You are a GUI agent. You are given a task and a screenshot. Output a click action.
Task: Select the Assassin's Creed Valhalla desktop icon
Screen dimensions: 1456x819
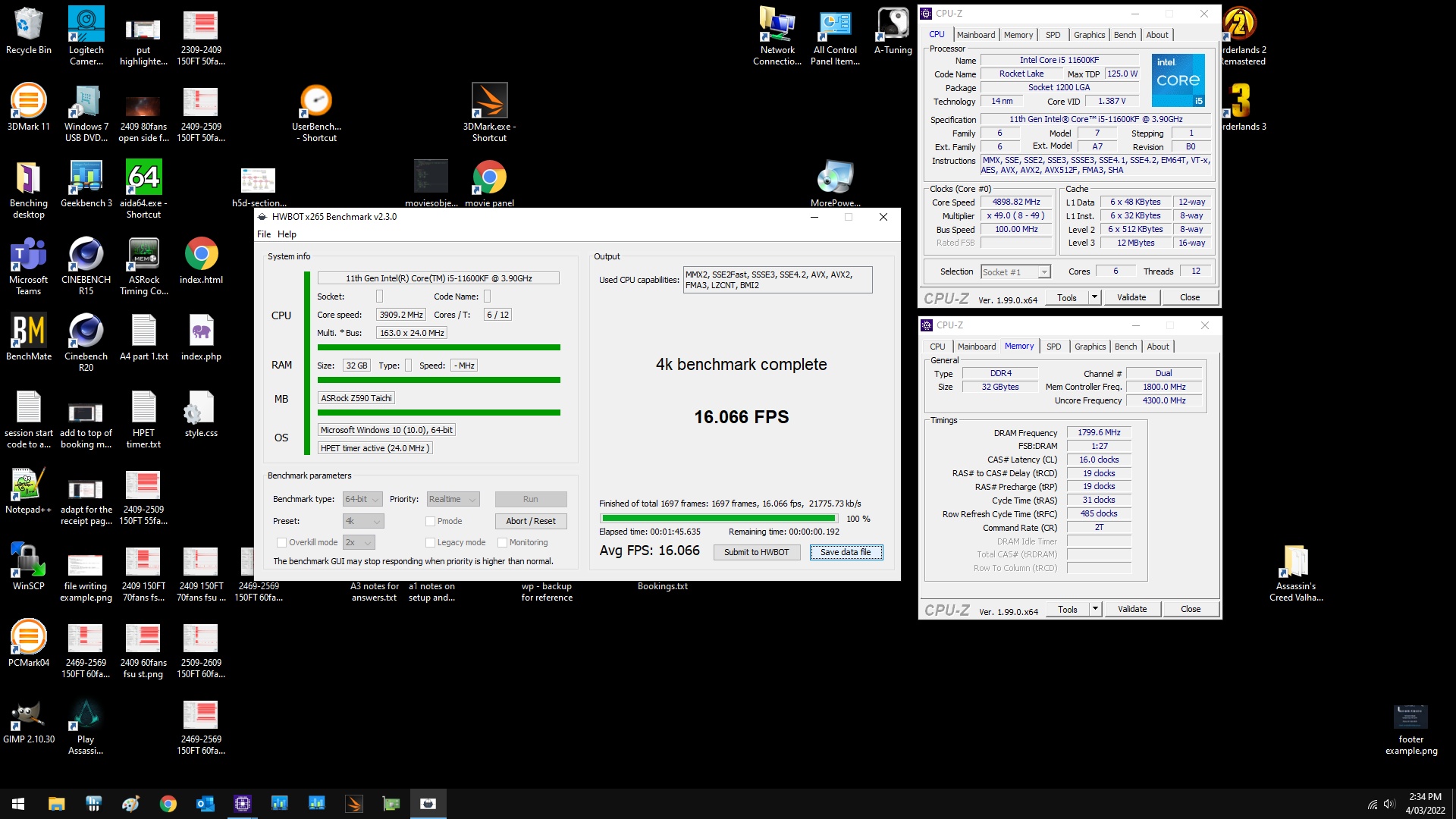pos(1296,573)
